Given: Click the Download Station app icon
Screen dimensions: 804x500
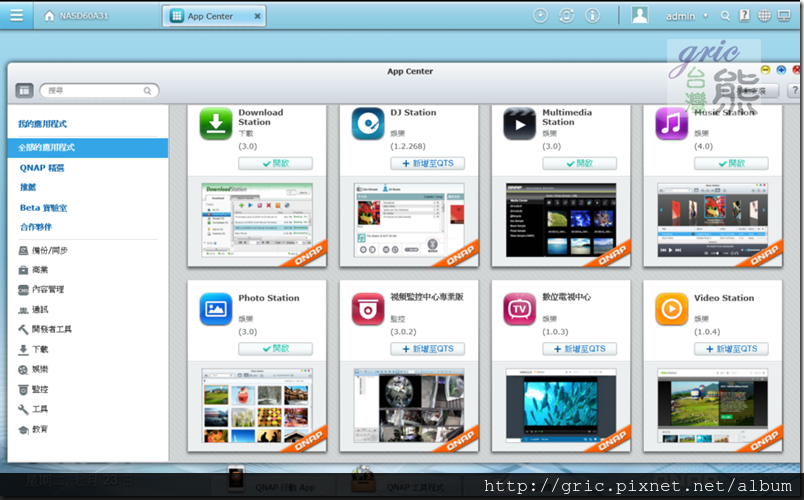Looking at the screenshot, I should [x=216, y=124].
